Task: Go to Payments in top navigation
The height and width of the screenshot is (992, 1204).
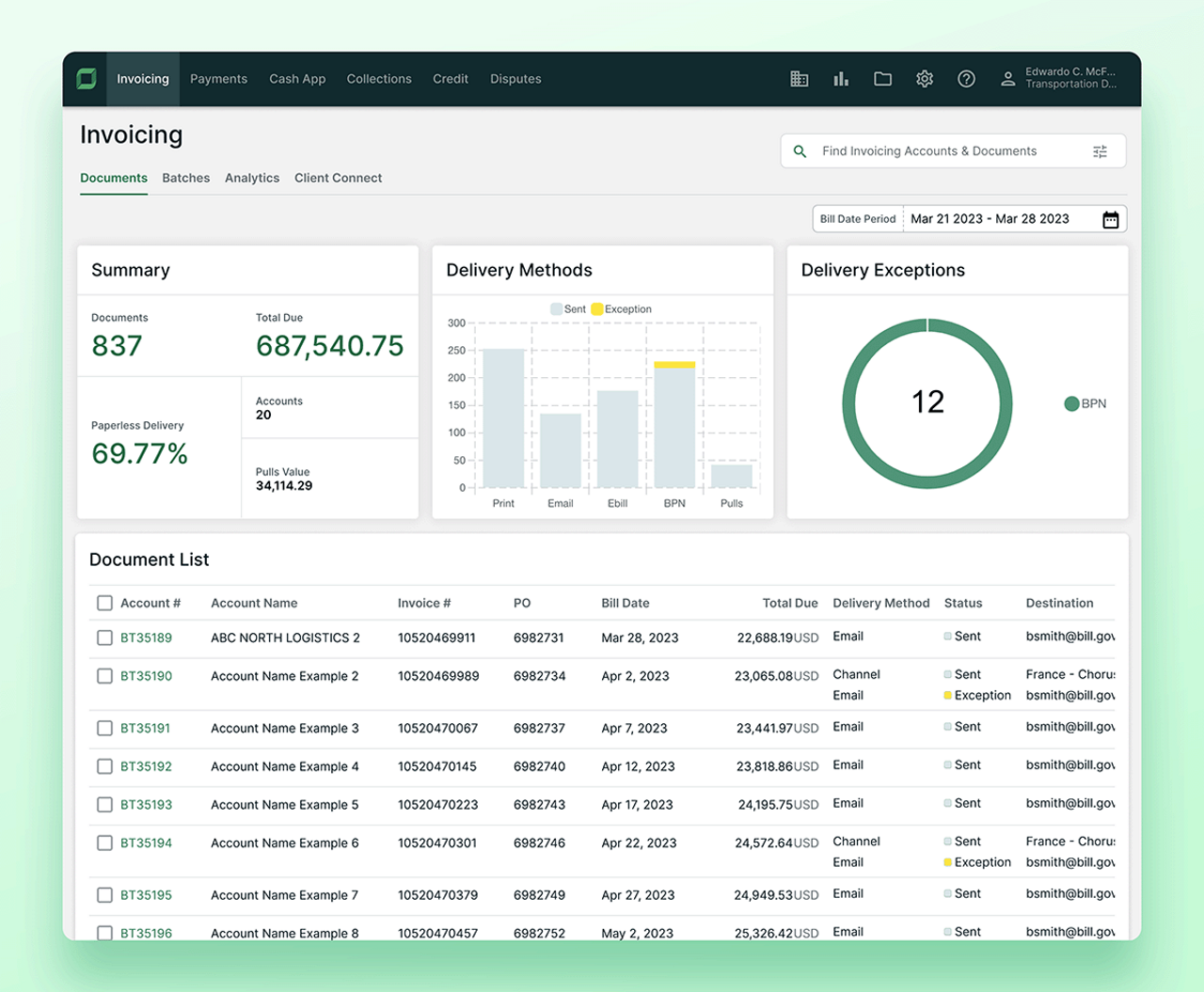Action: [x=218, y=79]
